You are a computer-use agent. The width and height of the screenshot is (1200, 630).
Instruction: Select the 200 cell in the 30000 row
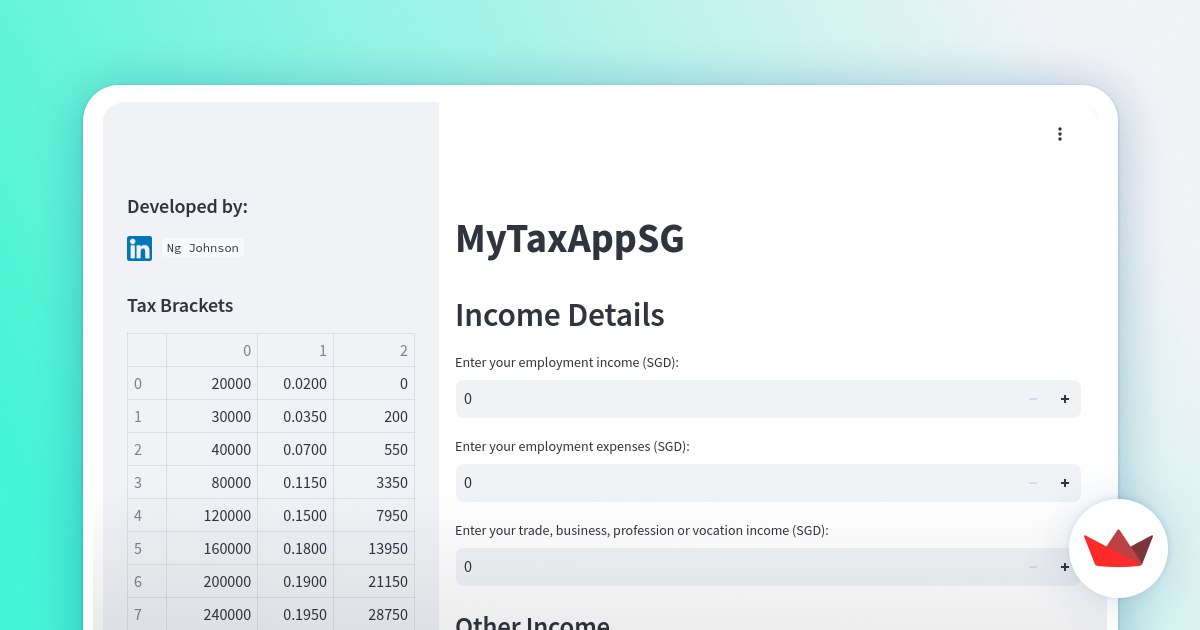tap(374, 417)
